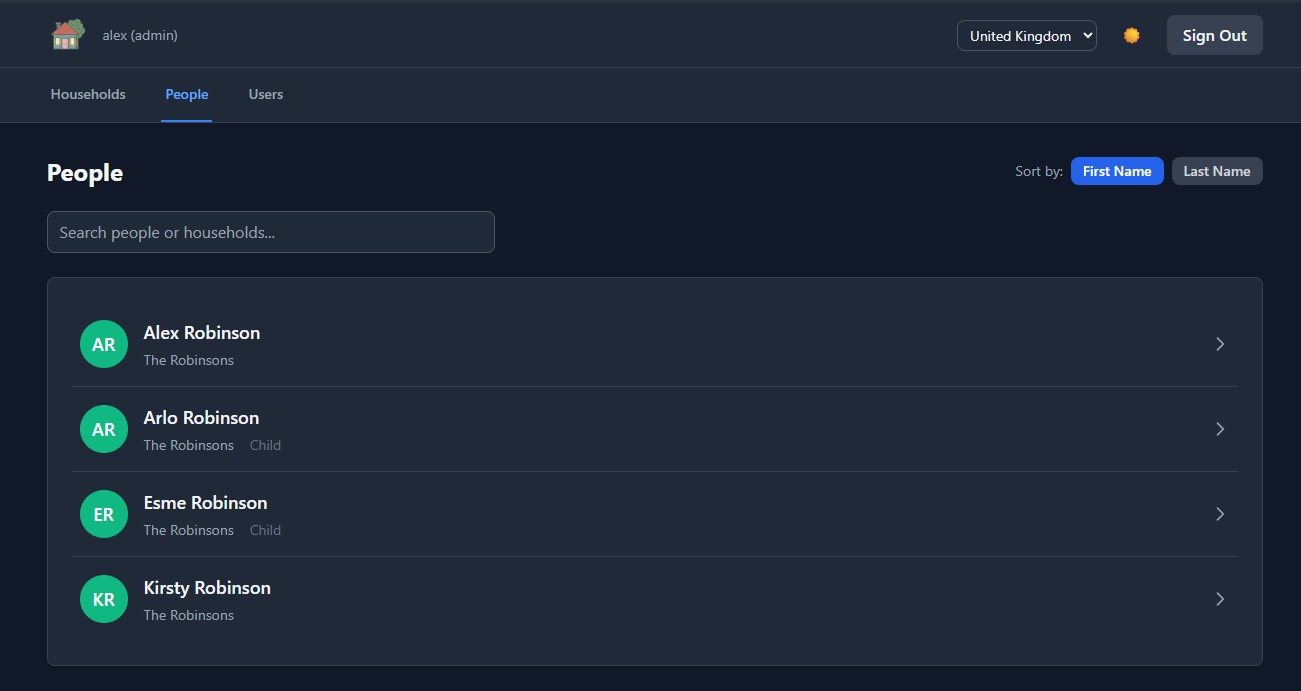The image size is (1301, 691).
Task: Click Esme Robinson's ER avatar
Action: tap(104, 514)
